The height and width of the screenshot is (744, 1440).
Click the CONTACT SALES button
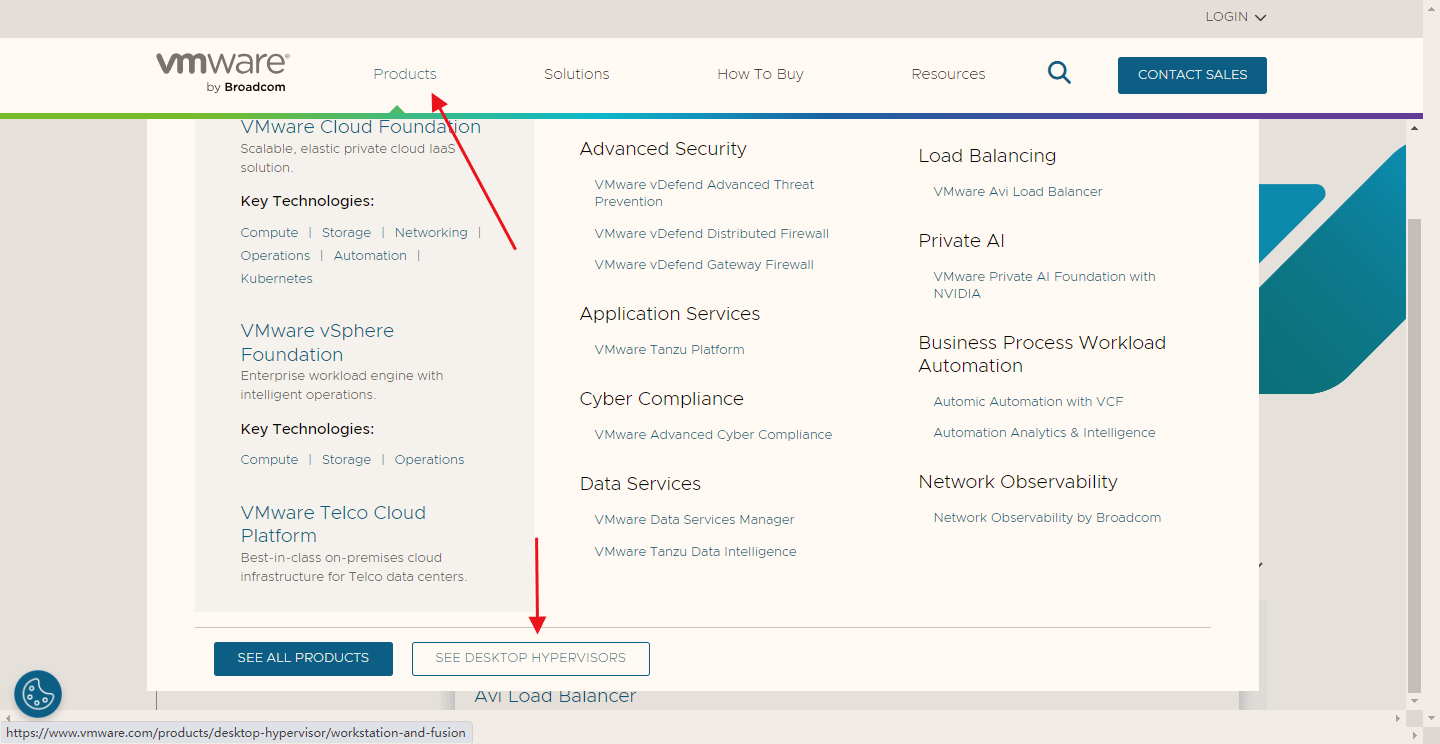(x=1192, y=75)
